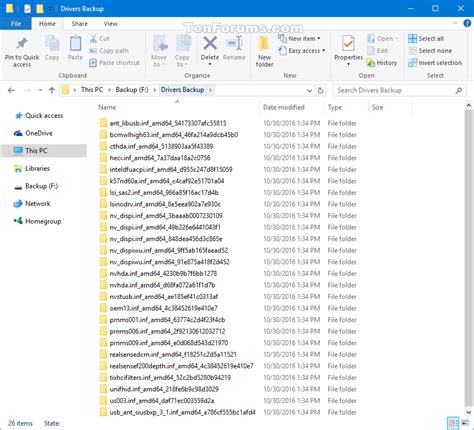Click the Rename icon
This screenshot has width=474, height=430.
pyautogui.click(x=234, y=43)
